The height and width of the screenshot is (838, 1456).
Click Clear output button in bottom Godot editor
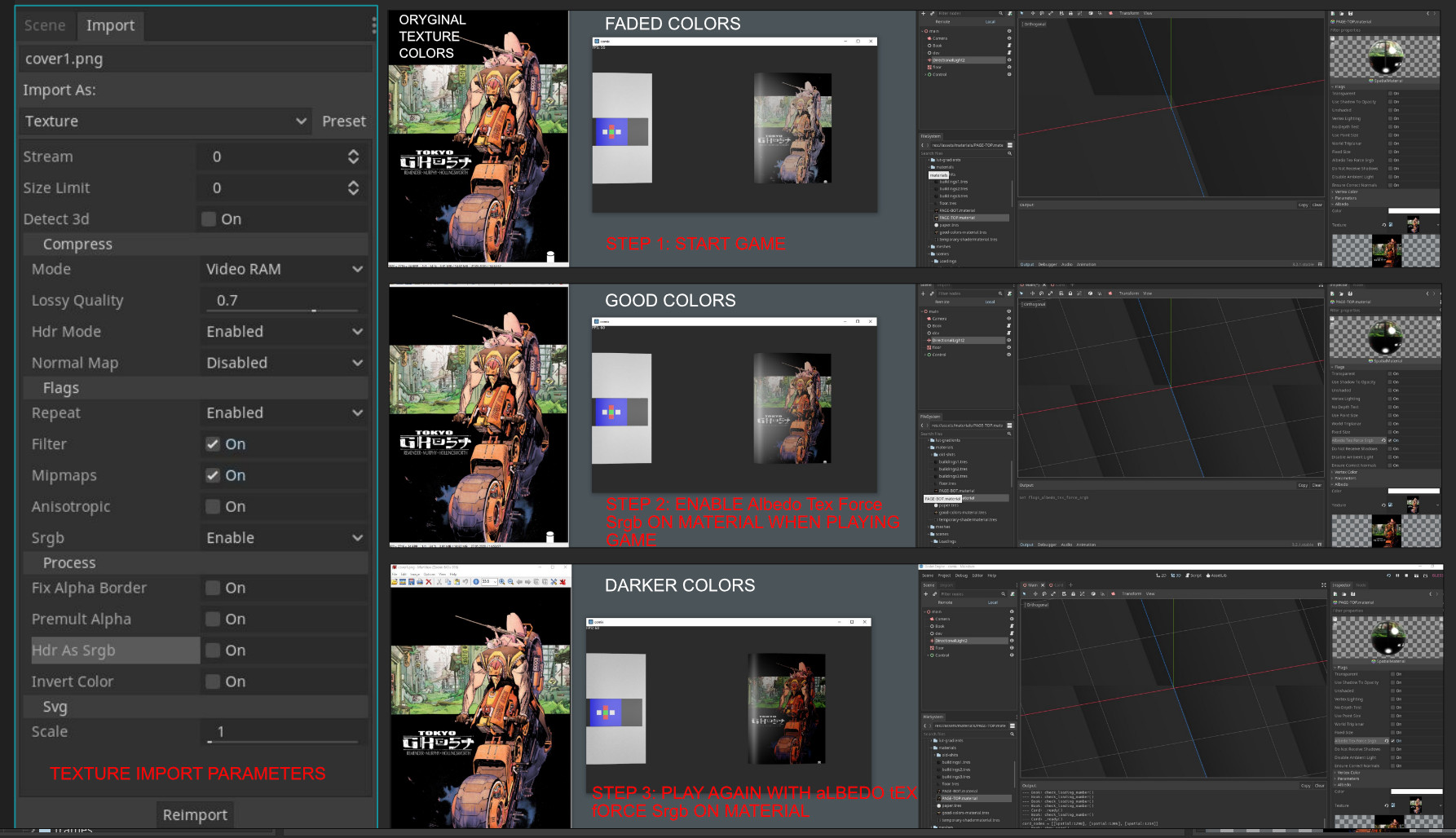[x=1319, y=786]
